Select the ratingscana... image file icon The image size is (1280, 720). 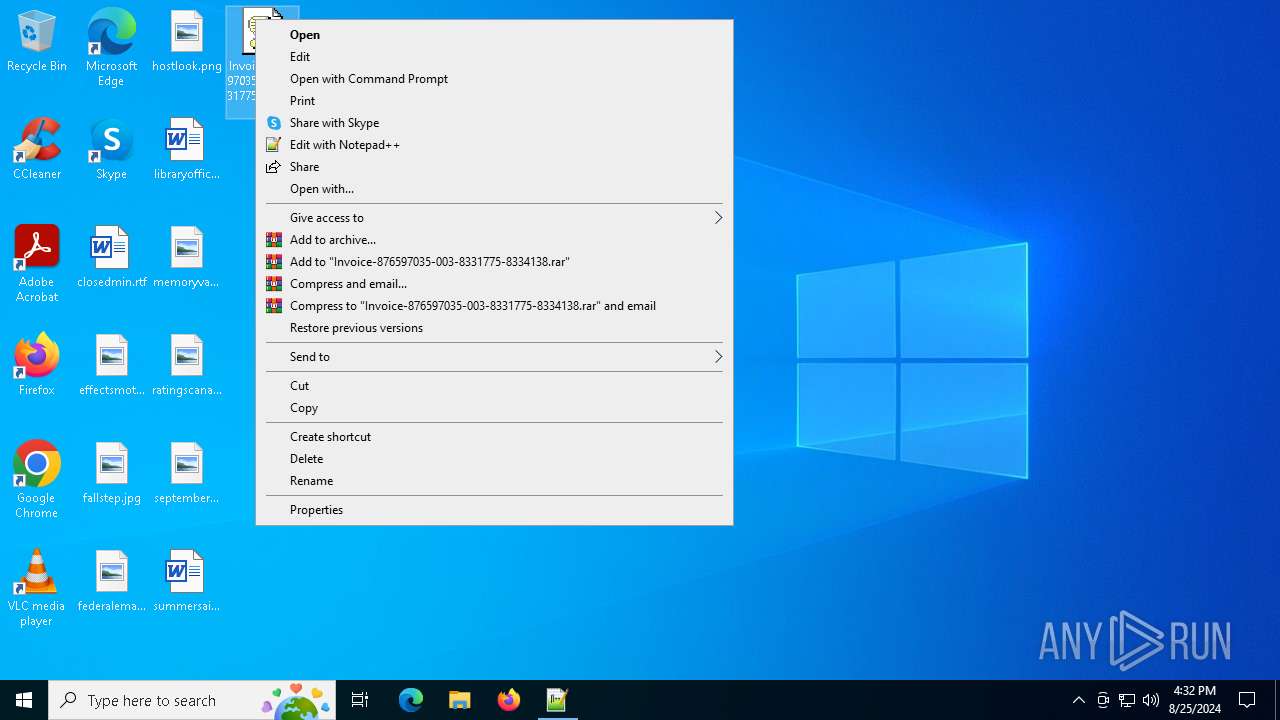pyautogui.click(x=186, y=366)
